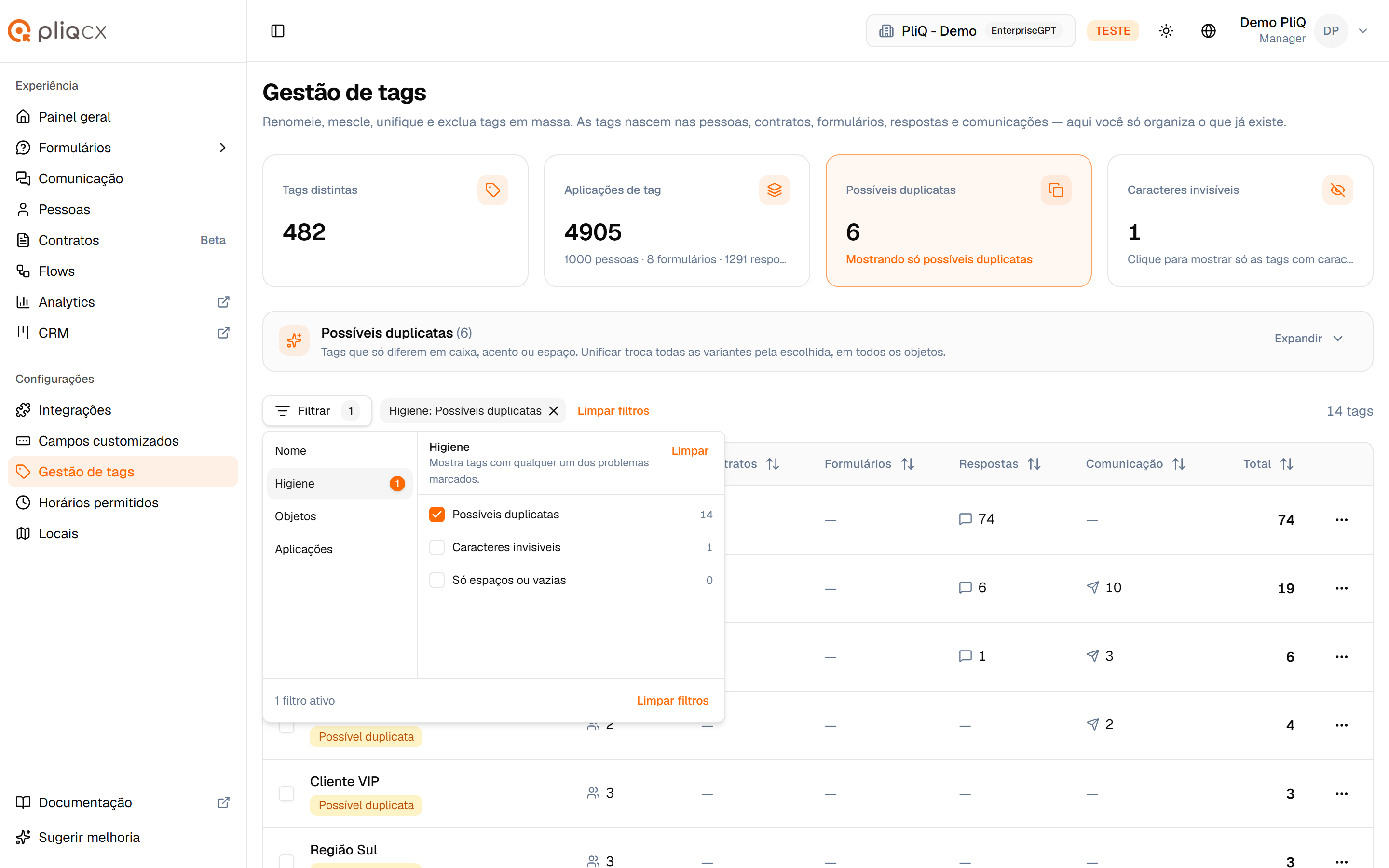The image size is (1389, 868).
Task: Open Analytics external link icon
Action: coord(224,302)
